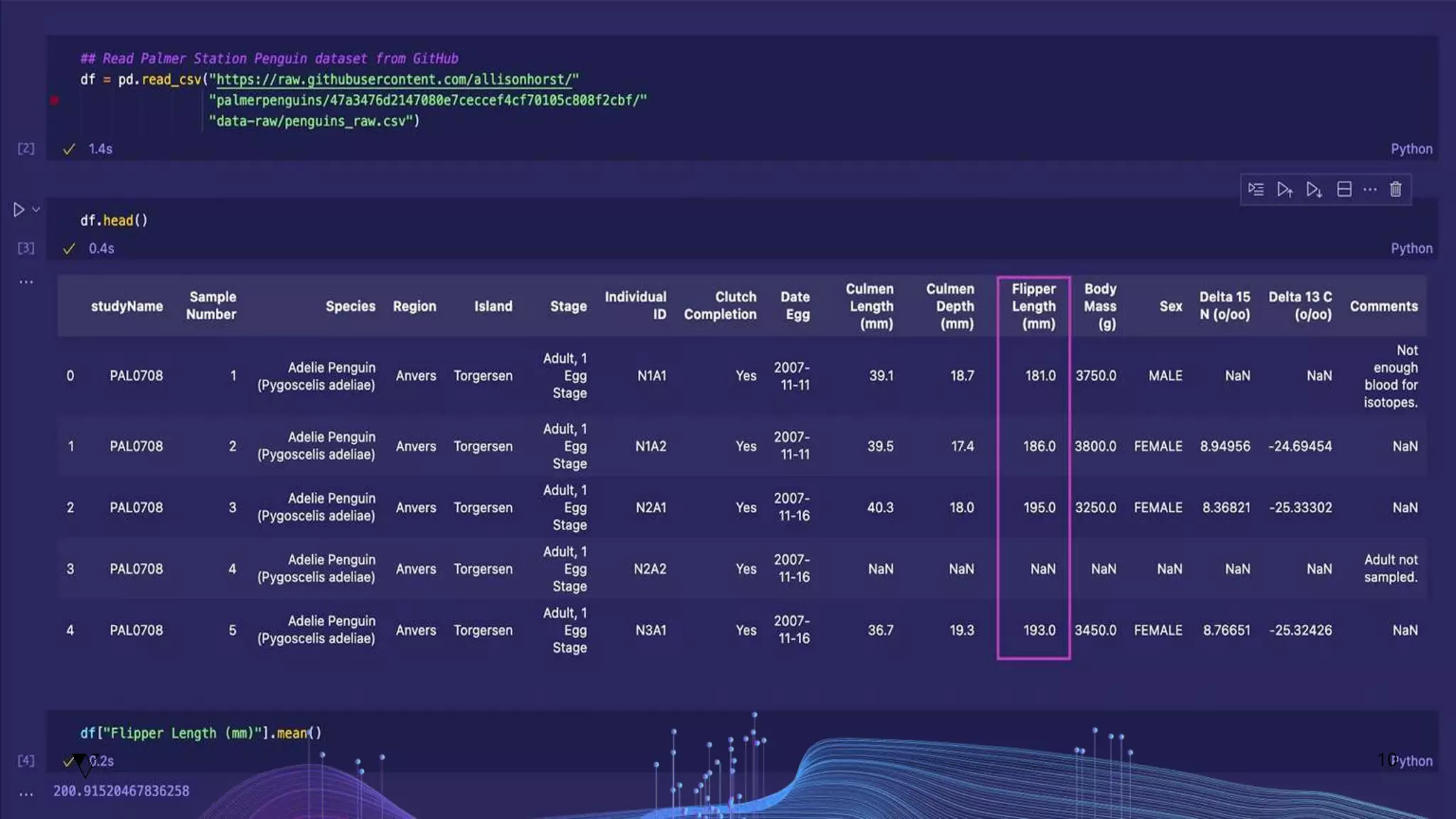Open output ellipsis next to mean result

click(26, 794)
